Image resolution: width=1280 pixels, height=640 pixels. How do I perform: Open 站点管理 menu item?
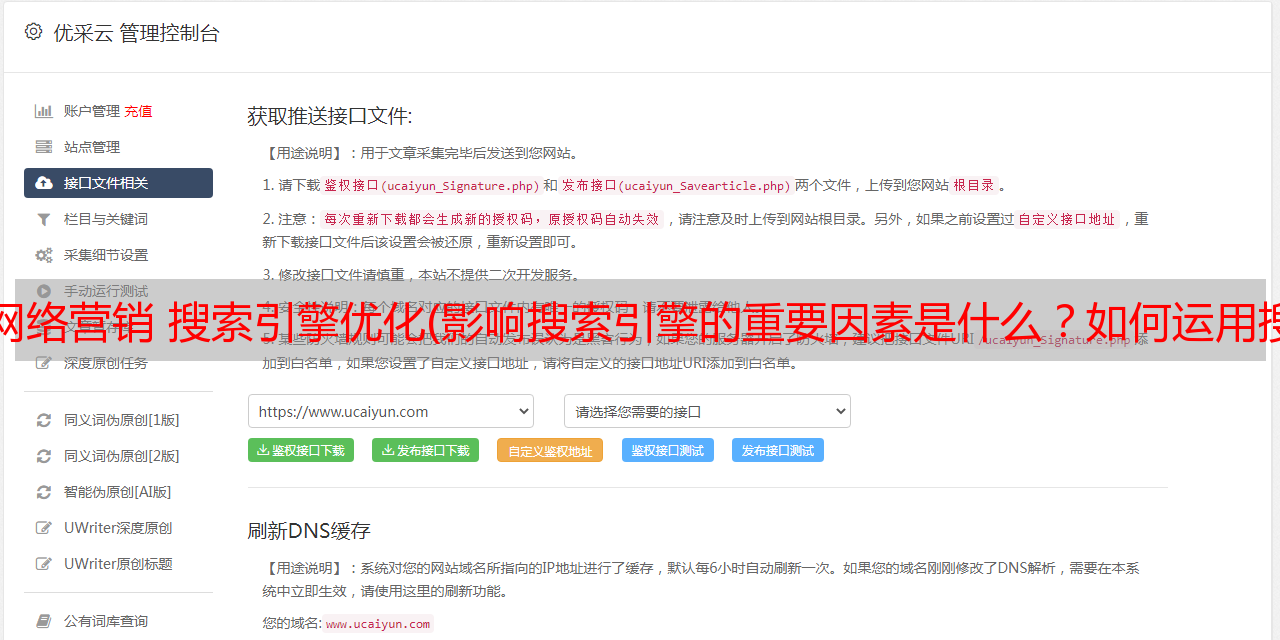point(118,147)
